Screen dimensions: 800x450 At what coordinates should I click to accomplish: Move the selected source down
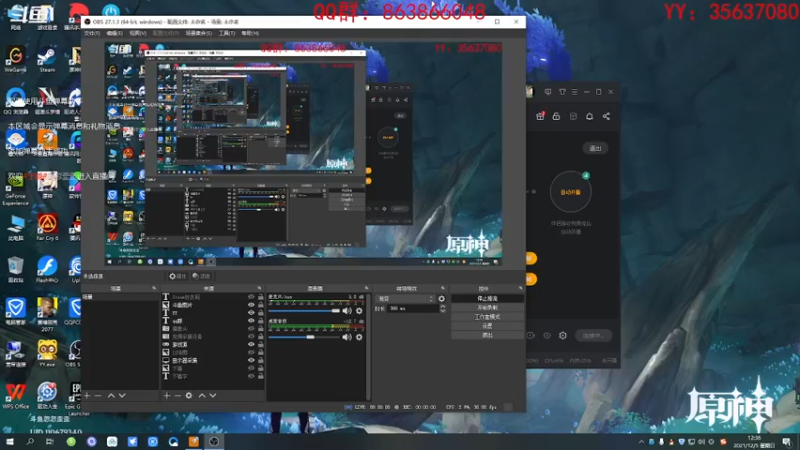click(x=213, y=395)
